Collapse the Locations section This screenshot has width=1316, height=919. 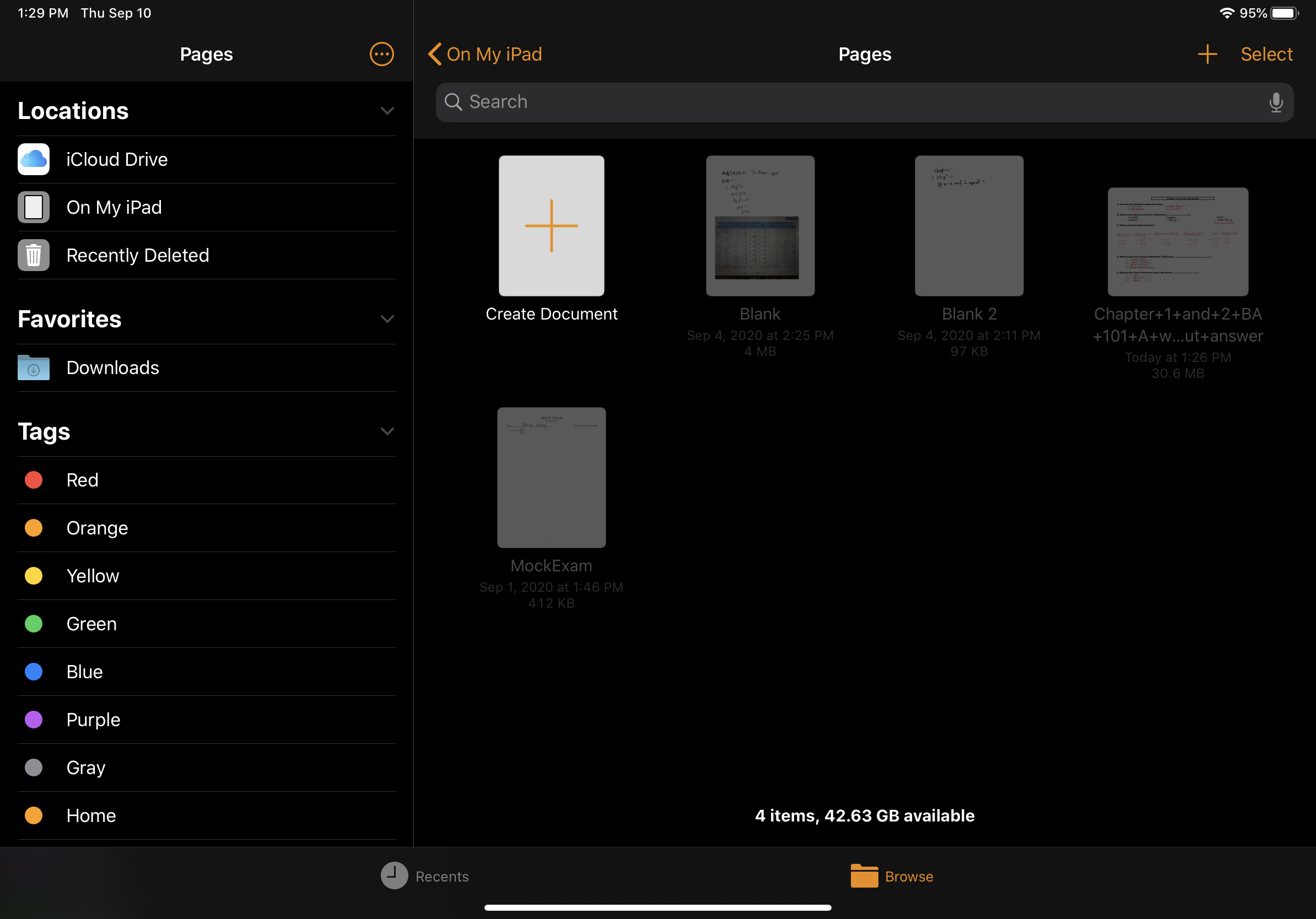(x=387, y=111)
